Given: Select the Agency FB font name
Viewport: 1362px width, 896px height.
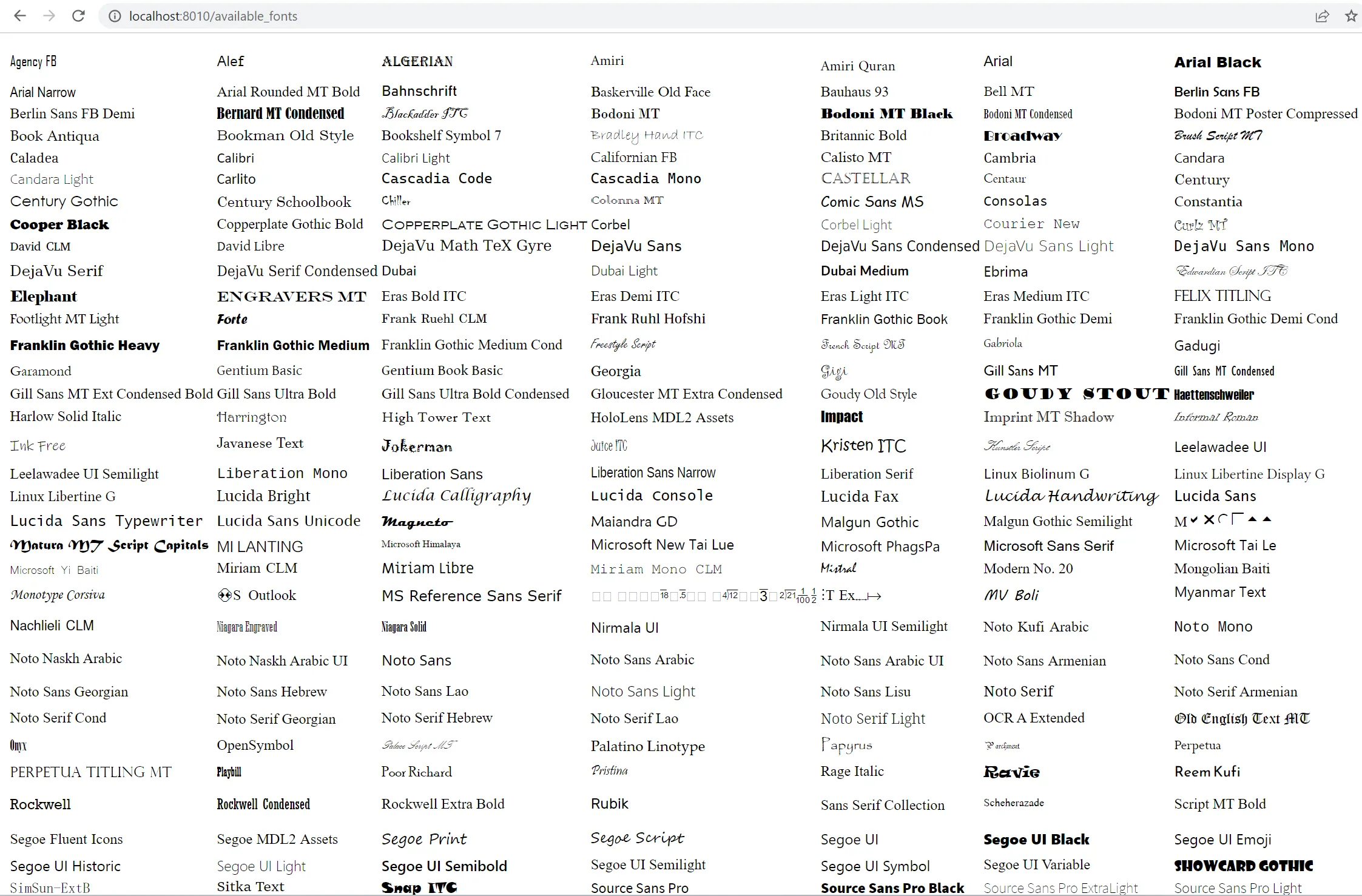Looking at the screenshot, I should (33, 61).
